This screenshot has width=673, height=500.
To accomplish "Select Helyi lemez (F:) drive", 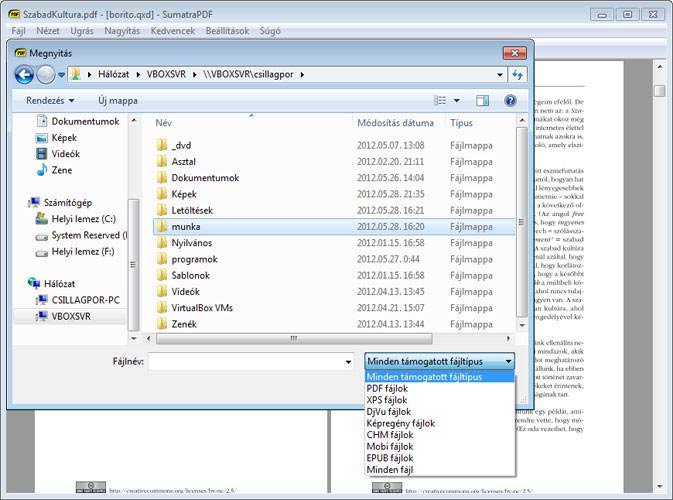I will [75, 252].
